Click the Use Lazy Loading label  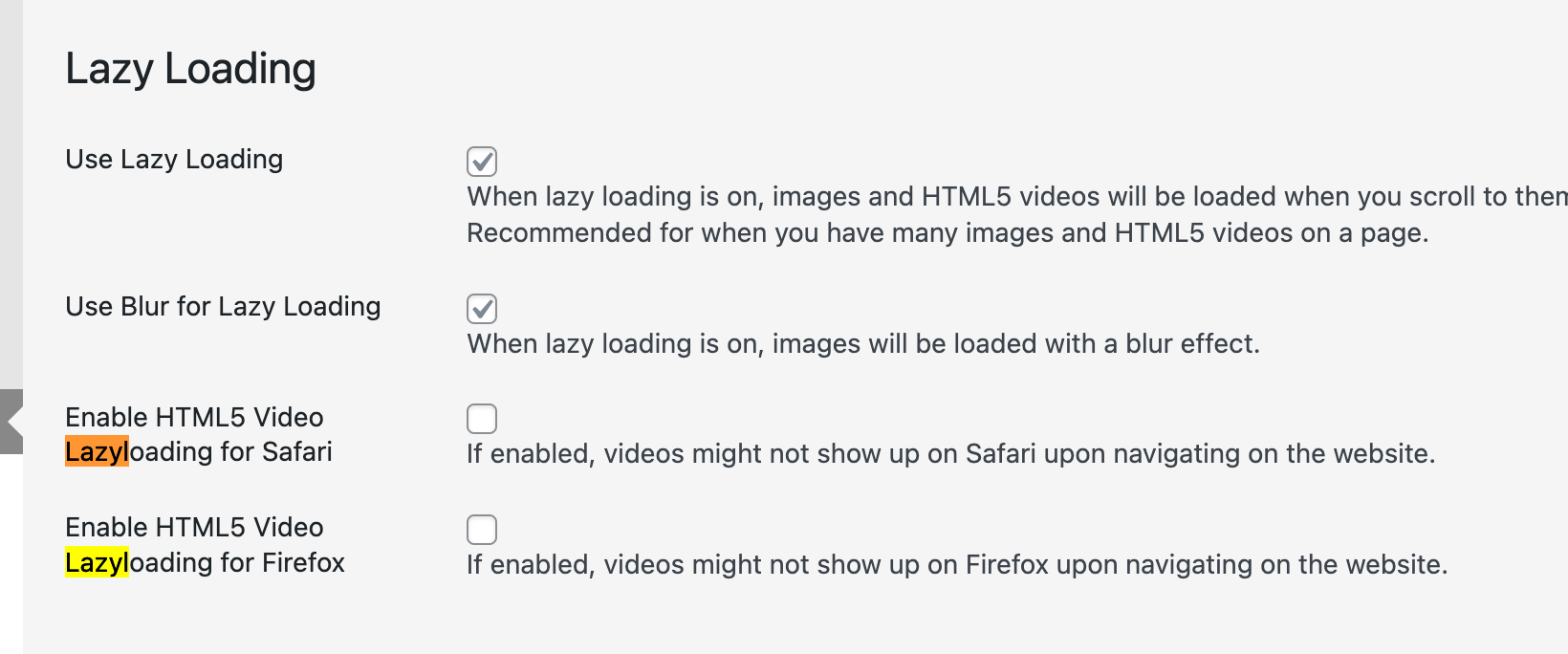174,159
